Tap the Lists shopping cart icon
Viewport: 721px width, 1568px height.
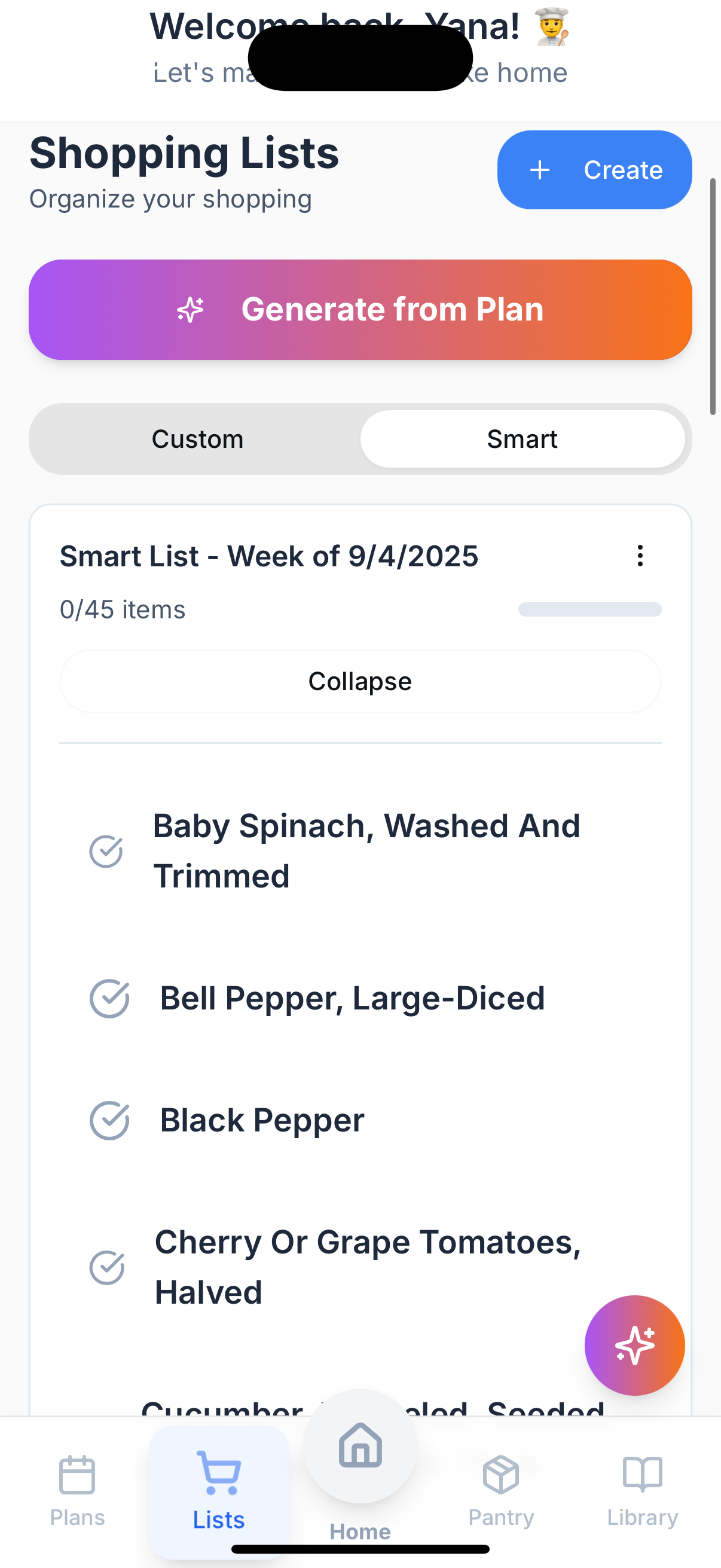pos(219,1473)
